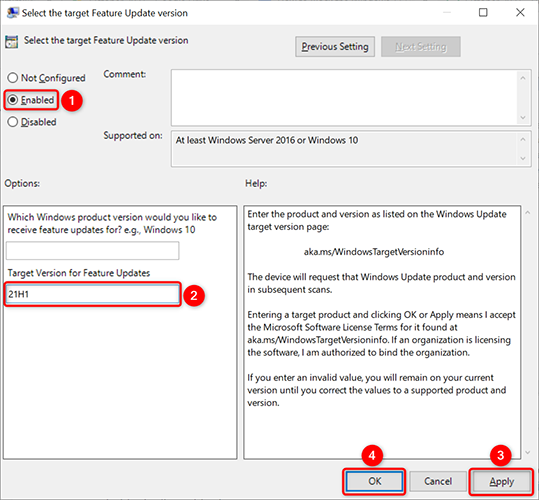Click Supported on scroll down arrow
This screenshot has height=500, width=539.
(523, 158)
